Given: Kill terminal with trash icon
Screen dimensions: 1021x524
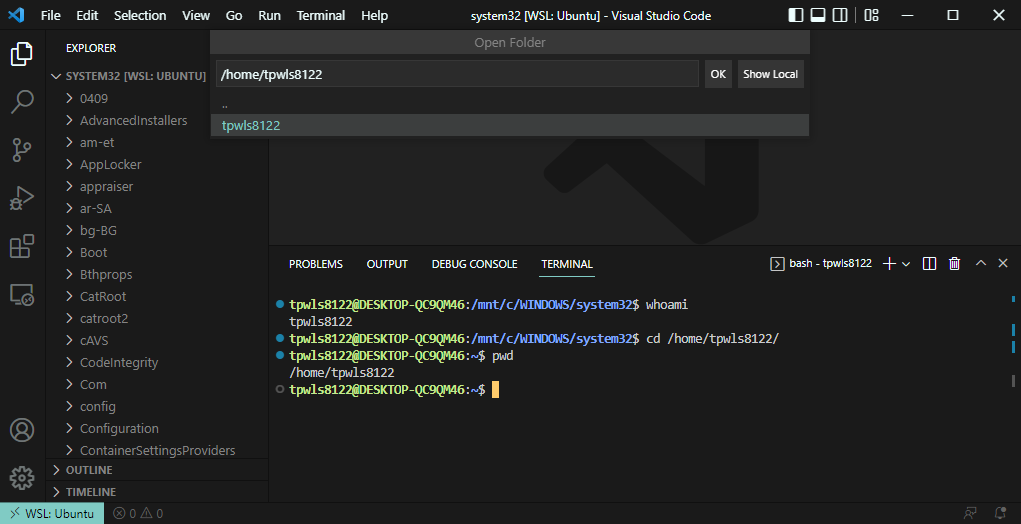Looking at the screenshot, I should pyautogui.click(x=955, y=264).
